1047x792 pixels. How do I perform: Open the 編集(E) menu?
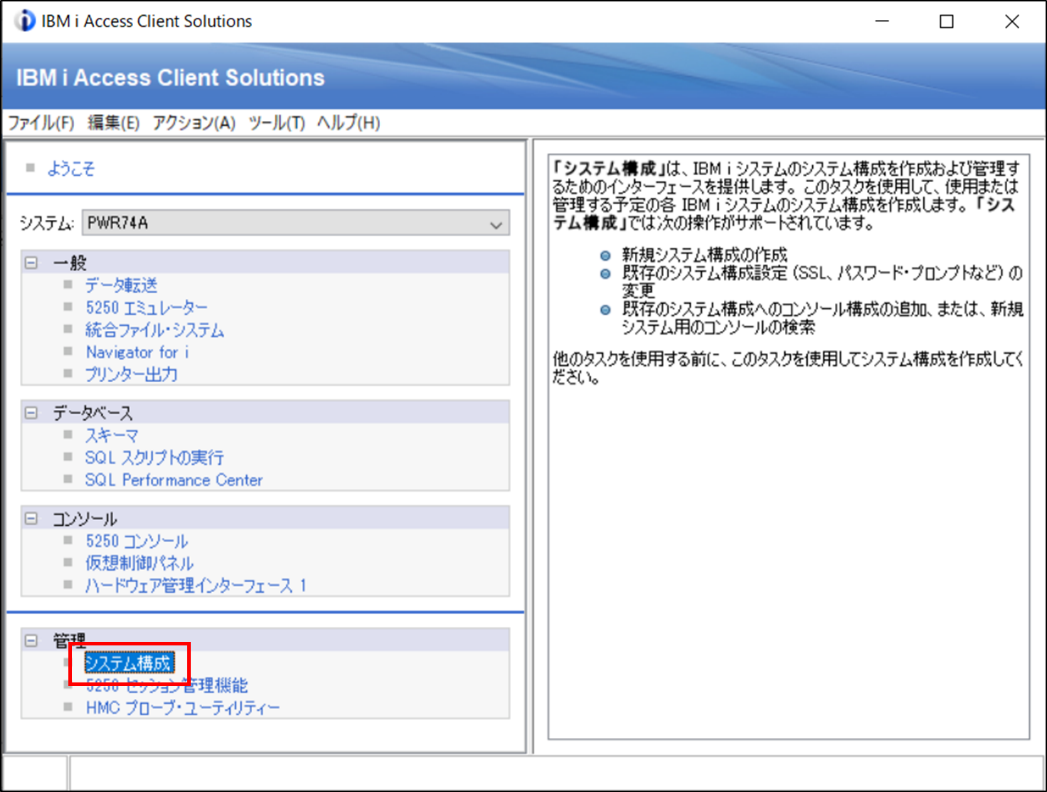pyautogui.click(x=114, y=123)
